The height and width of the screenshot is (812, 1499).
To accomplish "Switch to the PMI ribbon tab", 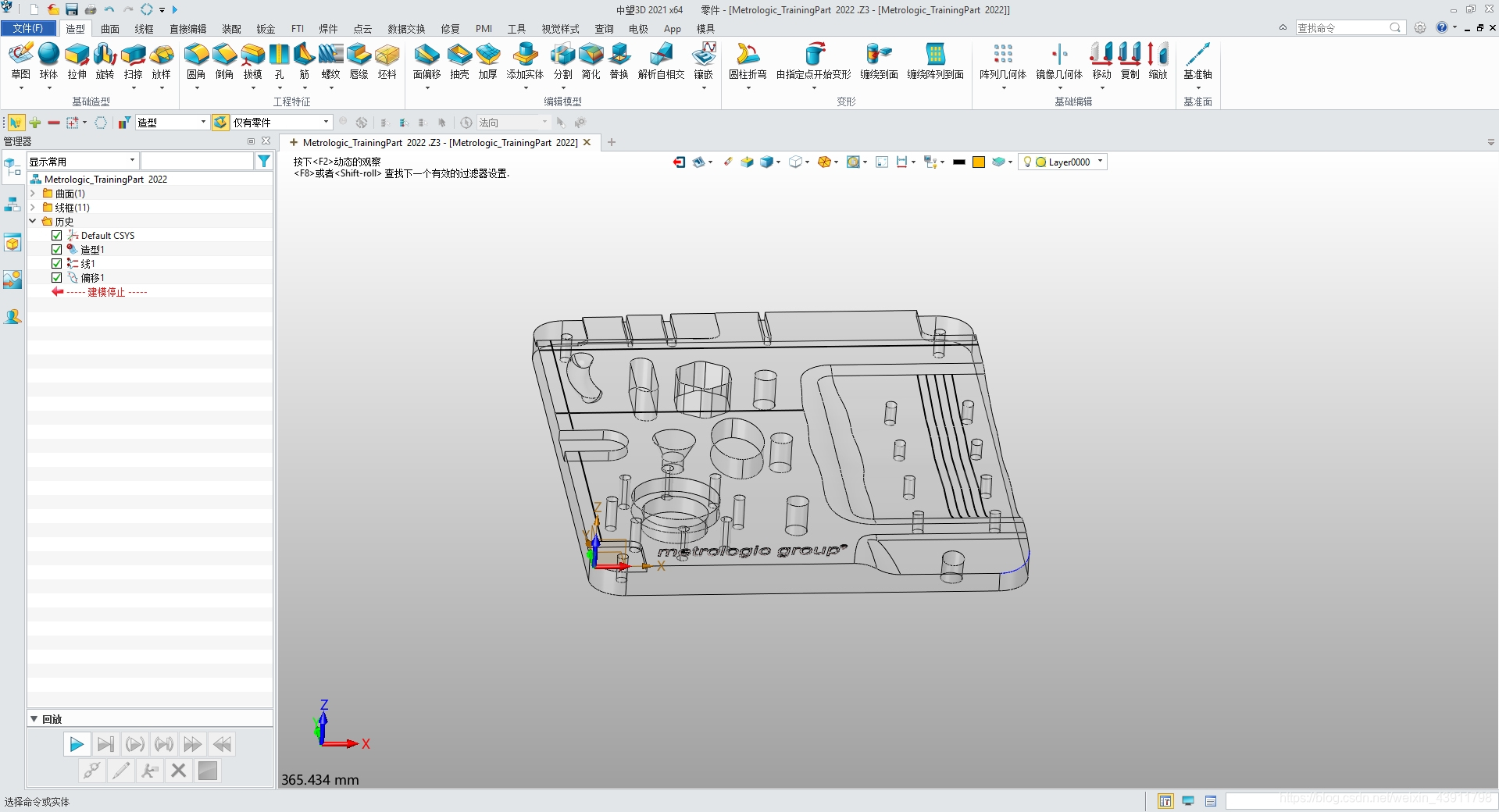I will click(x=484, y=29).
